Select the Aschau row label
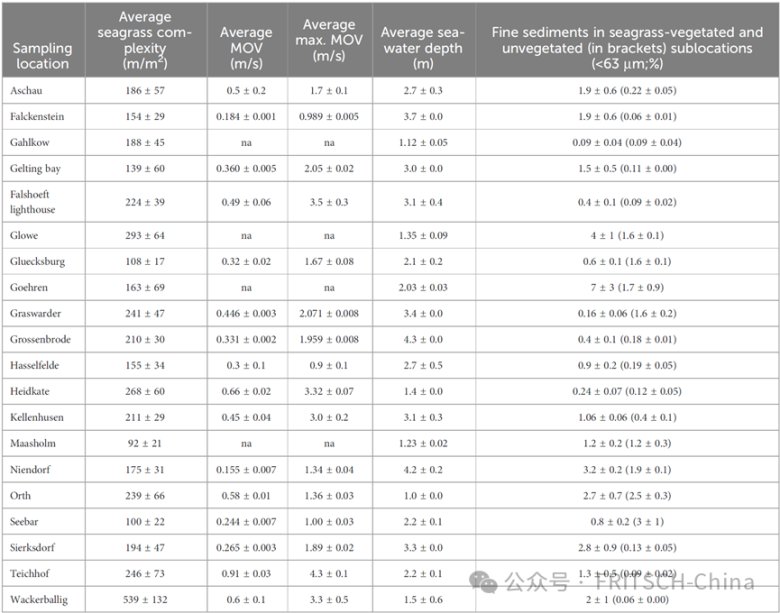 pos(29,90)
